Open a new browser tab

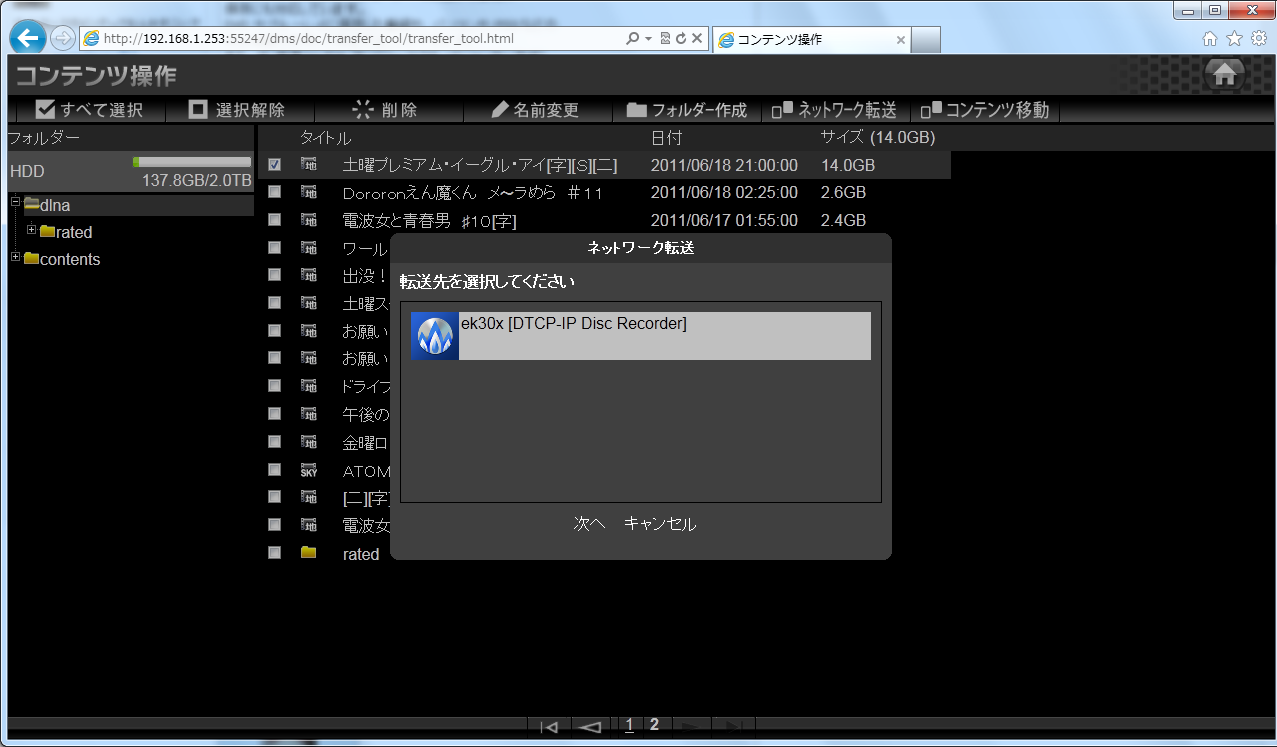coord(926,40)
